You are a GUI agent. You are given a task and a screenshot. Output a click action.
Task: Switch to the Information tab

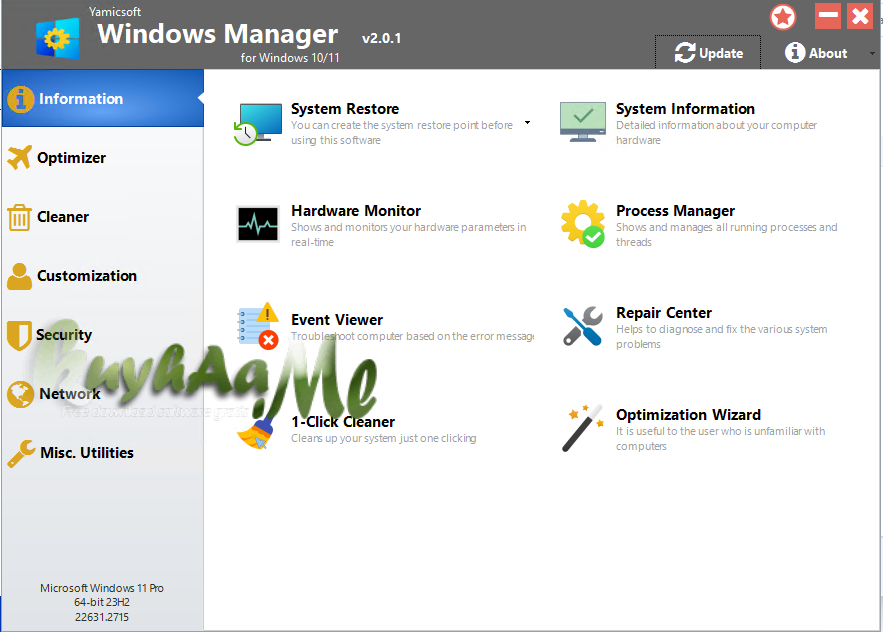click(102, 99)
